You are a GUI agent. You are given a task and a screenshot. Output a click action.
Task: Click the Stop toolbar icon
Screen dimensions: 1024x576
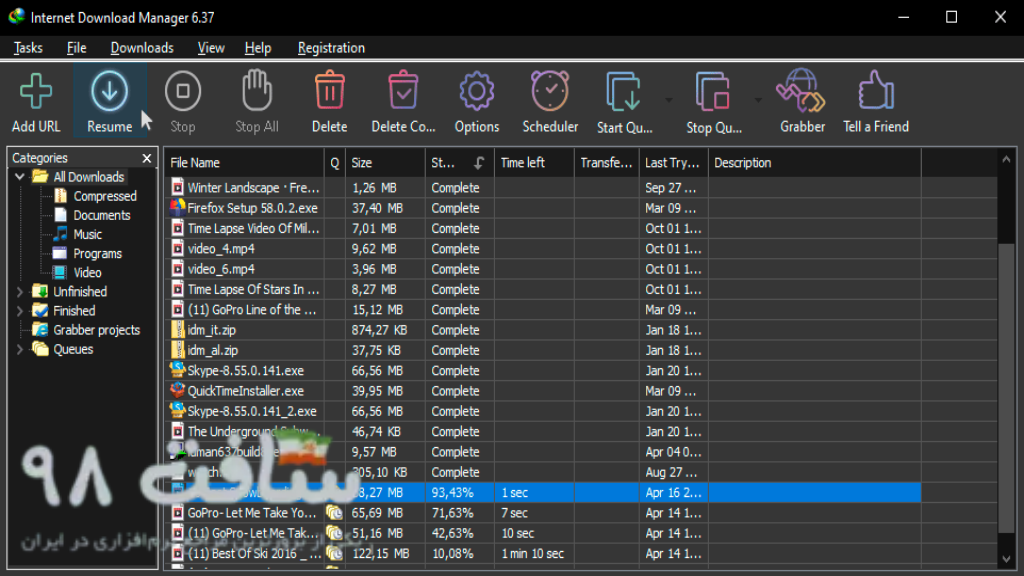click(x=183, y=91)
